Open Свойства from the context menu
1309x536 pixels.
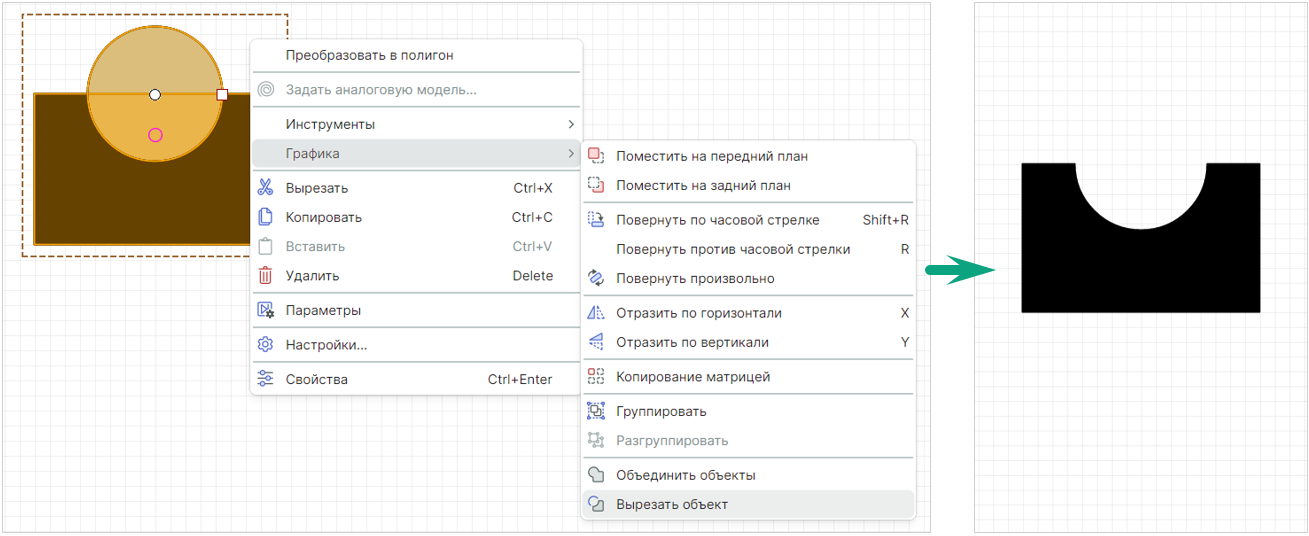click(316, 380)
